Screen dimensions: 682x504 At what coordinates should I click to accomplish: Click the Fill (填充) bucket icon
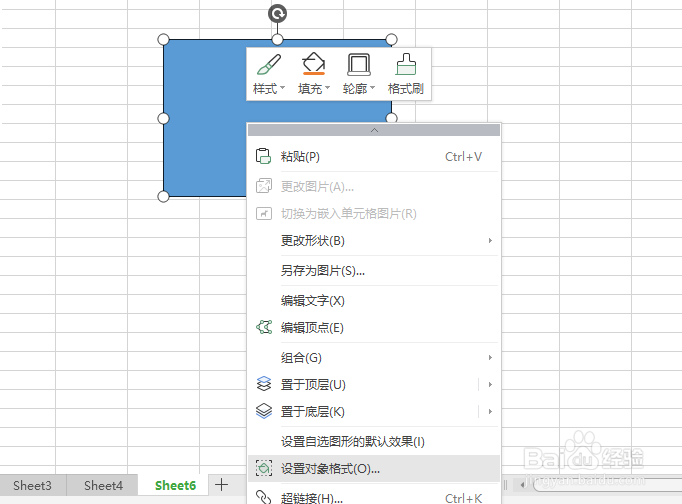[x=314, y=63]
